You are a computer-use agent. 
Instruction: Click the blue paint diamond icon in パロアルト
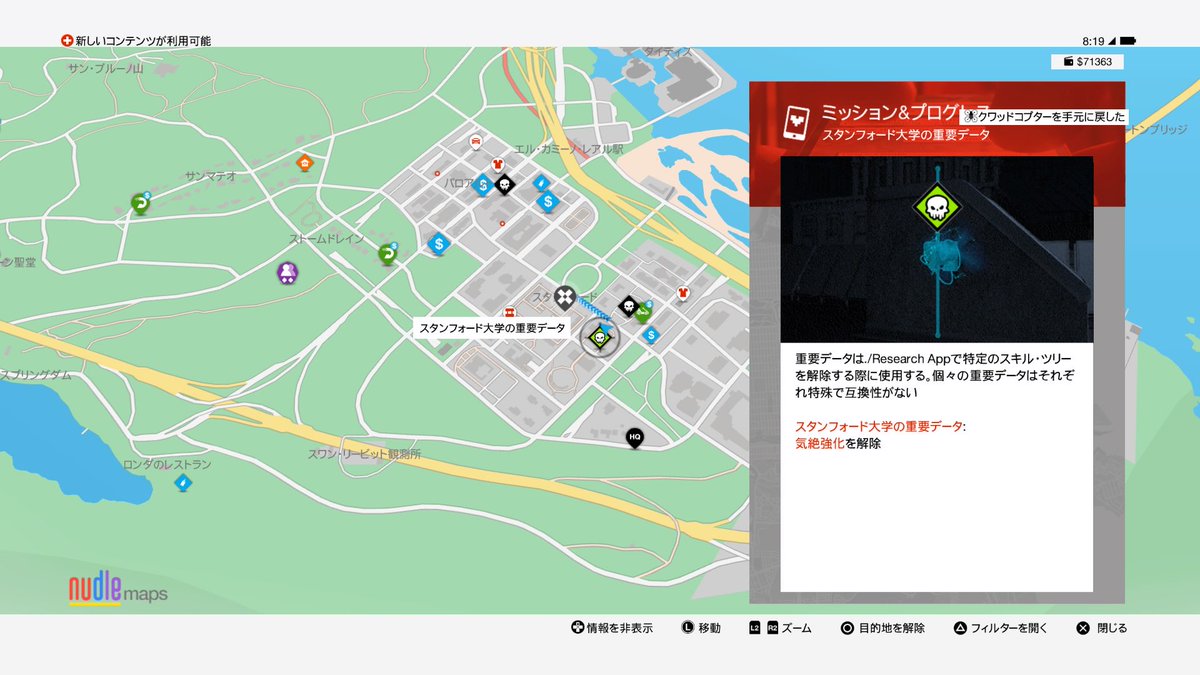541,182
